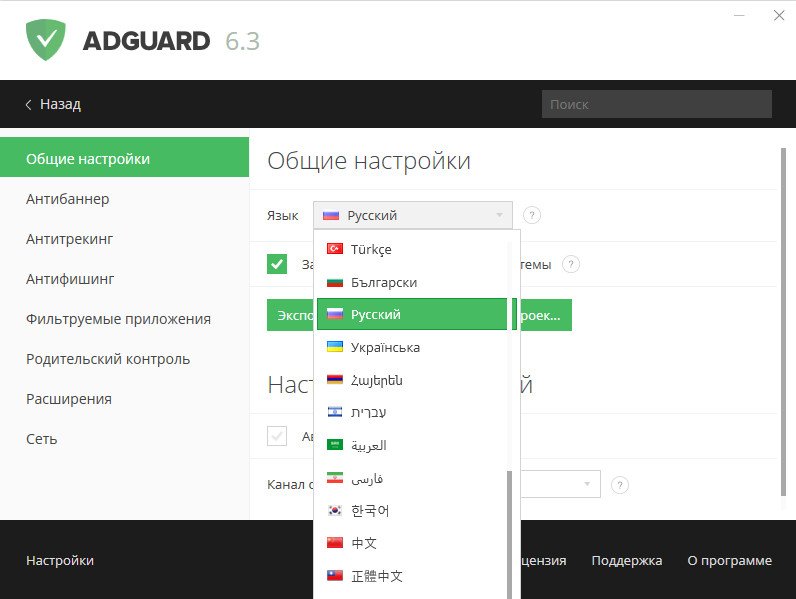The height and width of the screenshot is (599, 796).
Task: Click the Russian flag in language combo box
Action: click(x=330, y=215)
